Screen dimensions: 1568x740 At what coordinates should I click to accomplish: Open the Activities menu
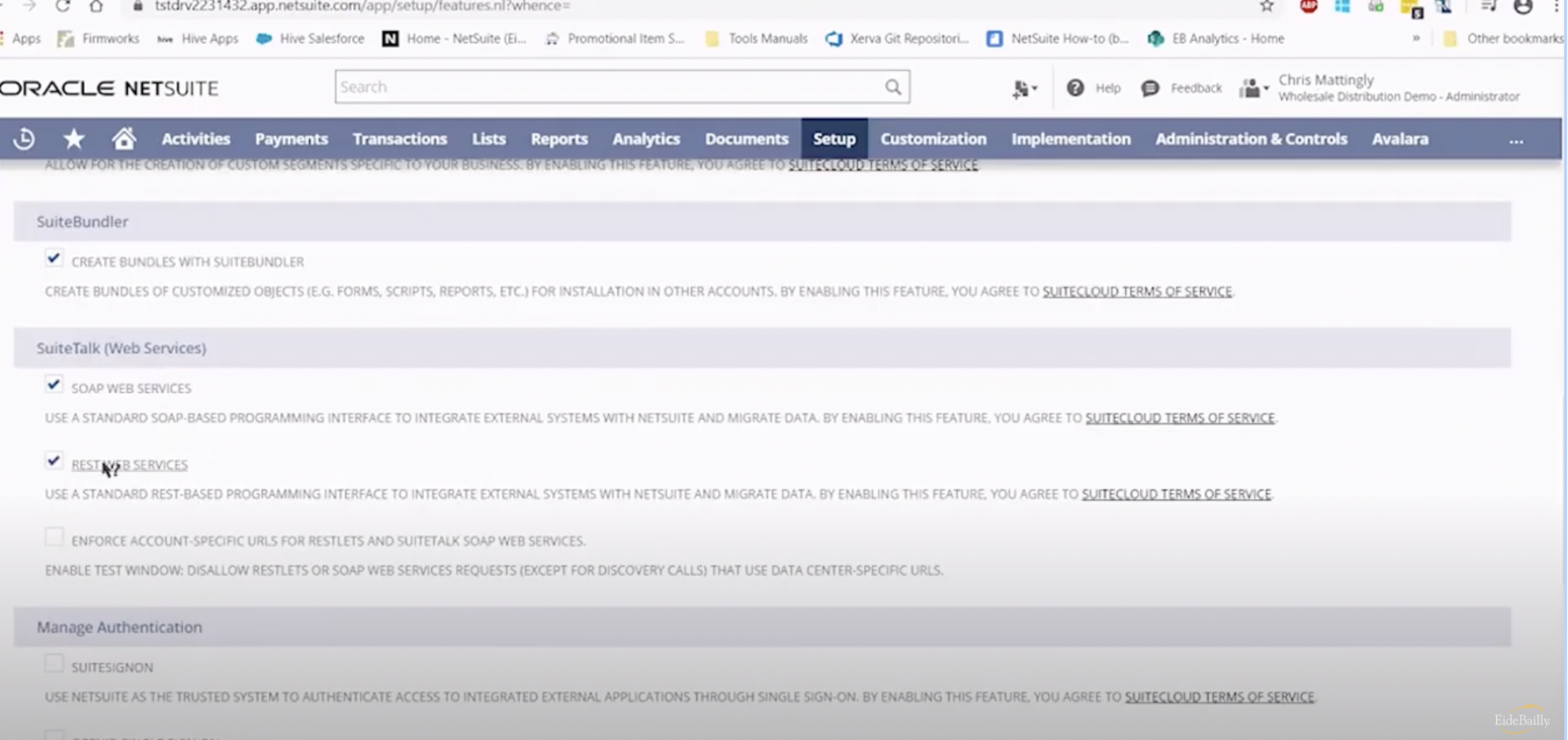tap(196, 139)
